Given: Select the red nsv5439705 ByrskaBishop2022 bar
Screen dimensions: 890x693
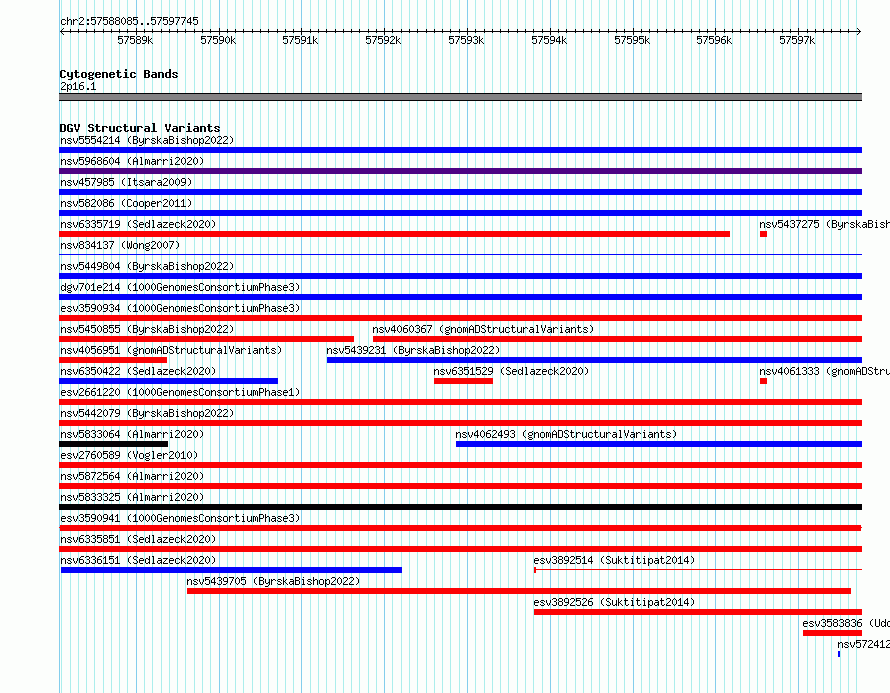Looking at the screenshot, I should pos(519,591).
